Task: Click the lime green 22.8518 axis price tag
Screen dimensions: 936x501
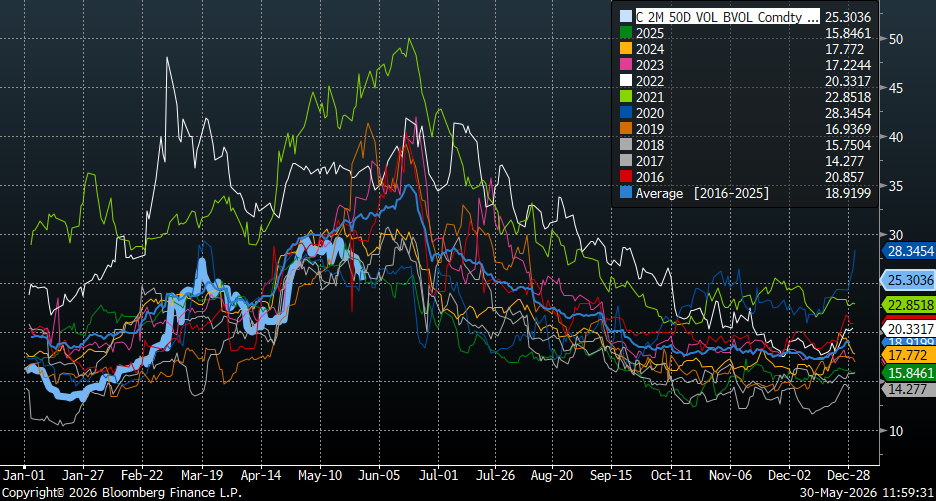Action: pyautogui.click(x=908, y=305)
